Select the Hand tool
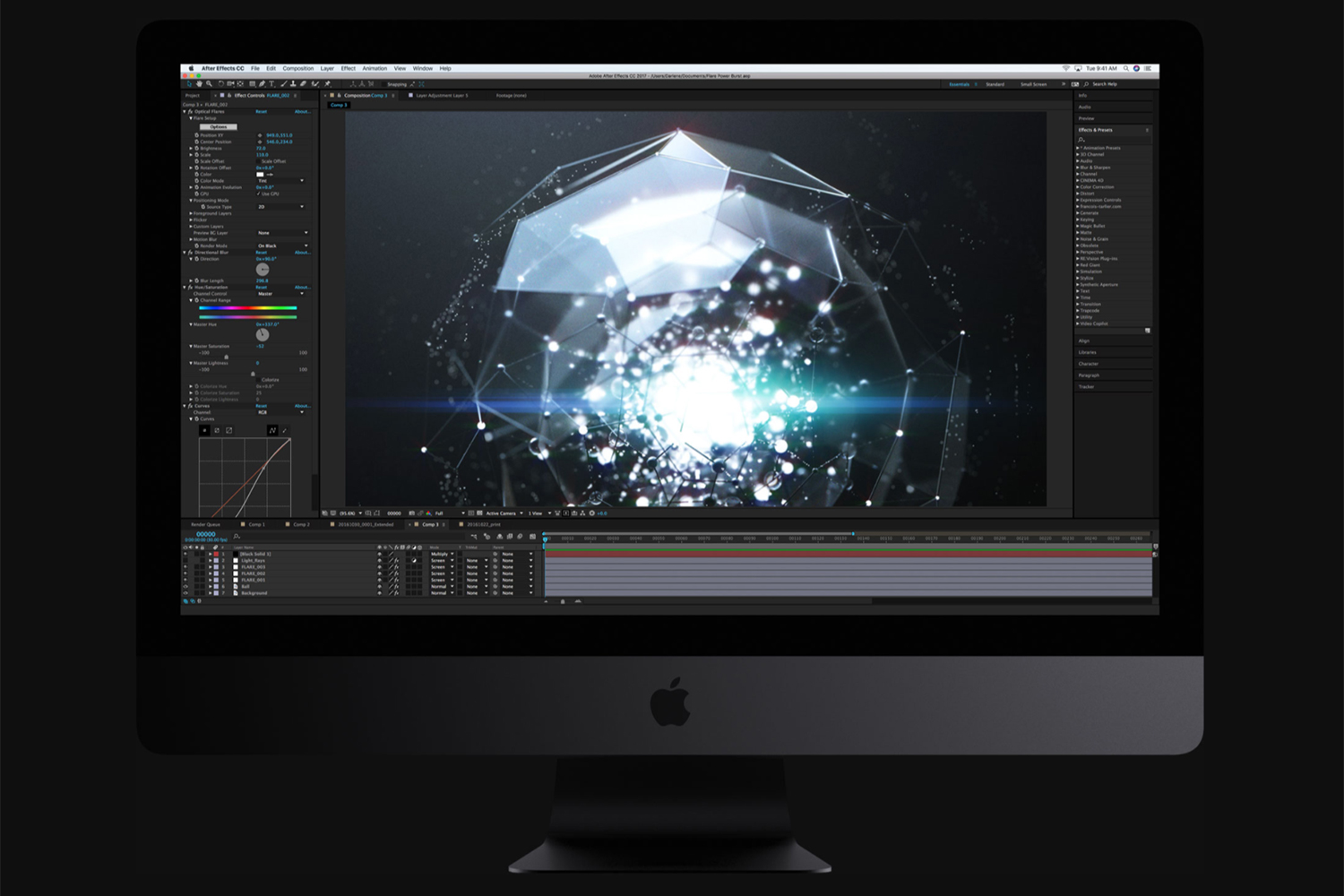1344x896 pixels. [199, 84]
